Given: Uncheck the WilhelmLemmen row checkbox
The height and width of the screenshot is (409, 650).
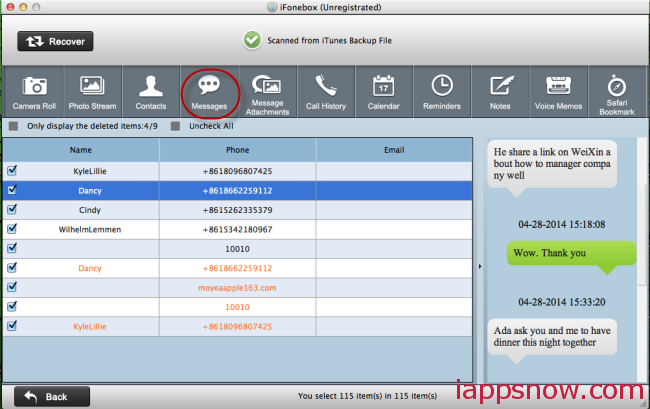Looking at the screenshot, I should [x=12, y=229].
